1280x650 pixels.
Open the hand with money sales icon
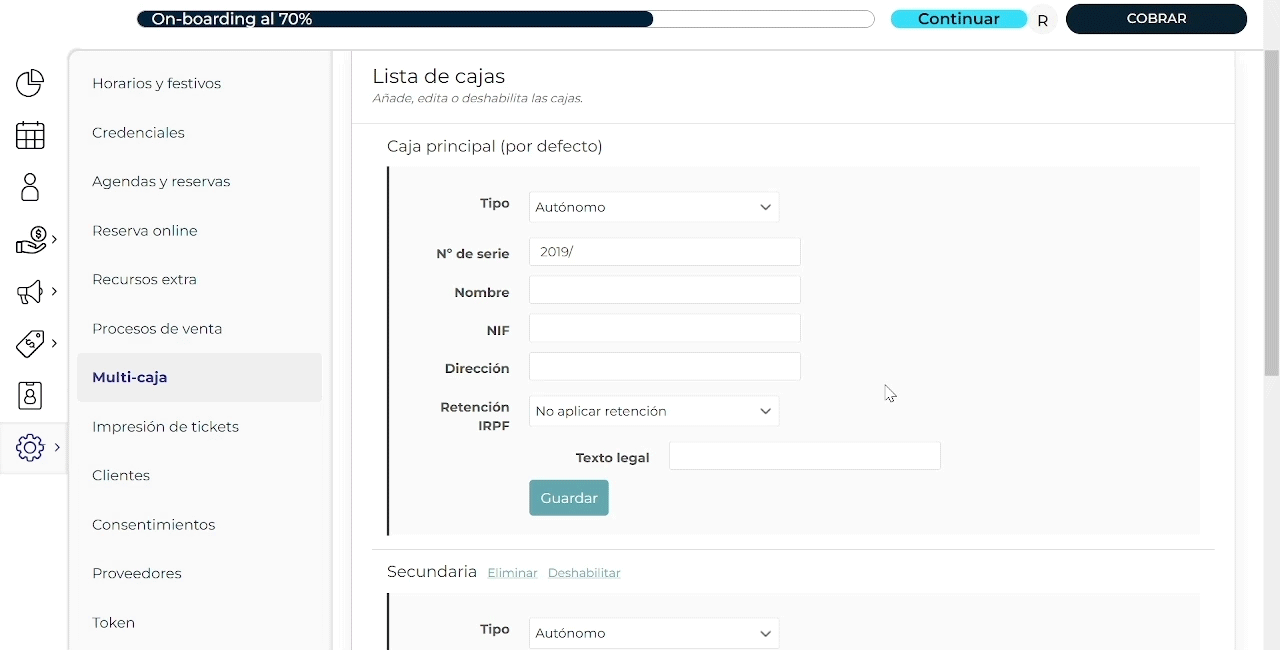(32, 240)
